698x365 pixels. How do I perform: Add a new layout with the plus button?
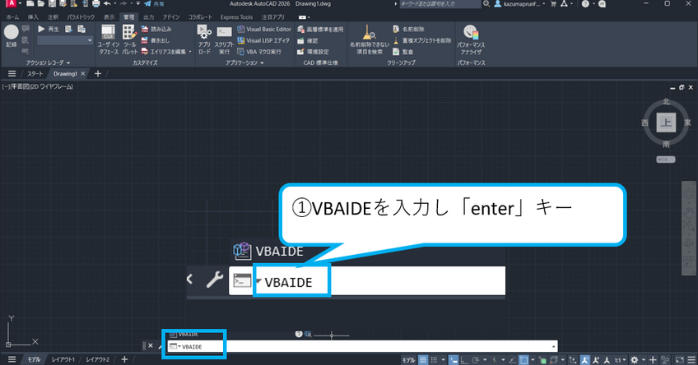125,359
